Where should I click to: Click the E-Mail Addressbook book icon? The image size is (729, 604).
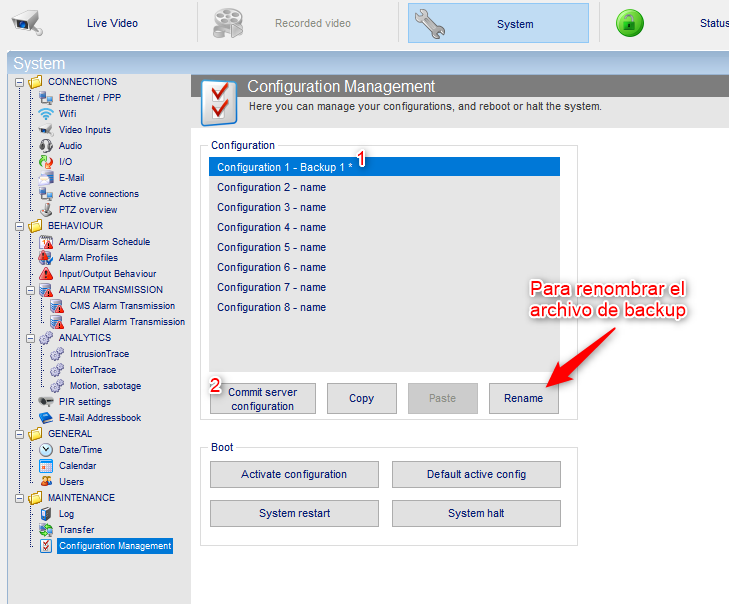coord(46,418)
